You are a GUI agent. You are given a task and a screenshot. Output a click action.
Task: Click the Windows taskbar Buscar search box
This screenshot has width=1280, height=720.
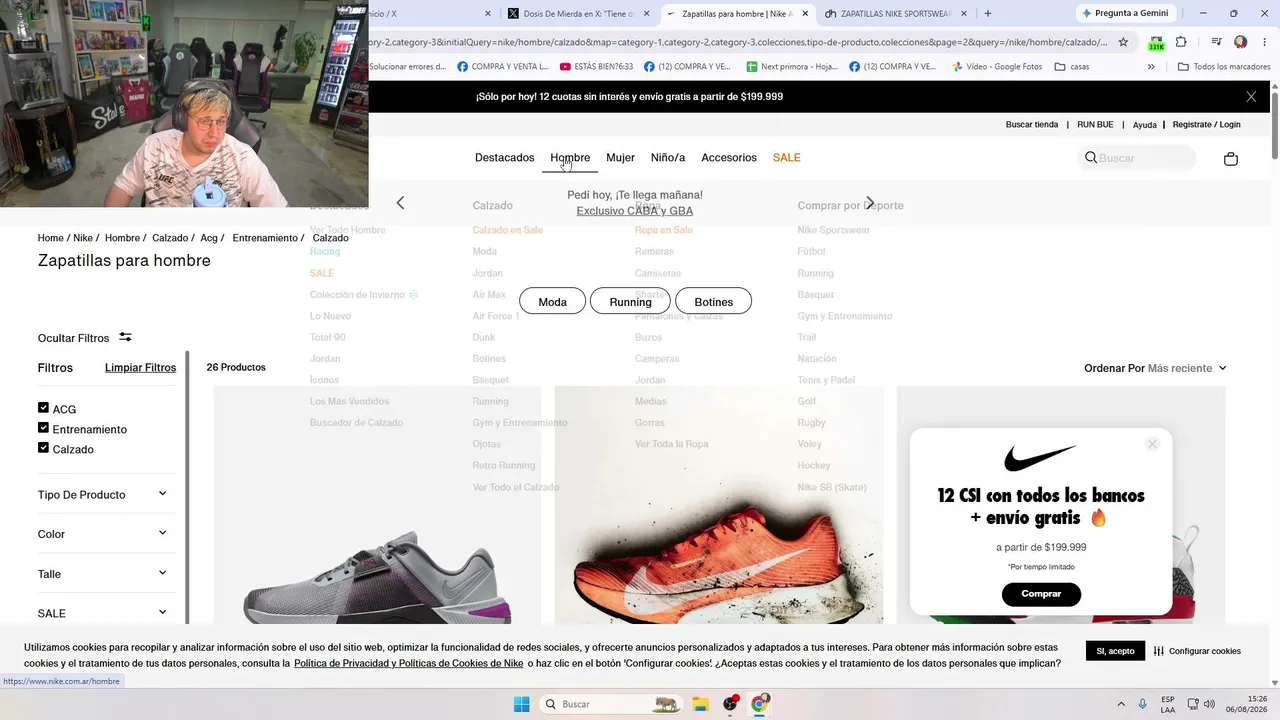click(612, 704)
